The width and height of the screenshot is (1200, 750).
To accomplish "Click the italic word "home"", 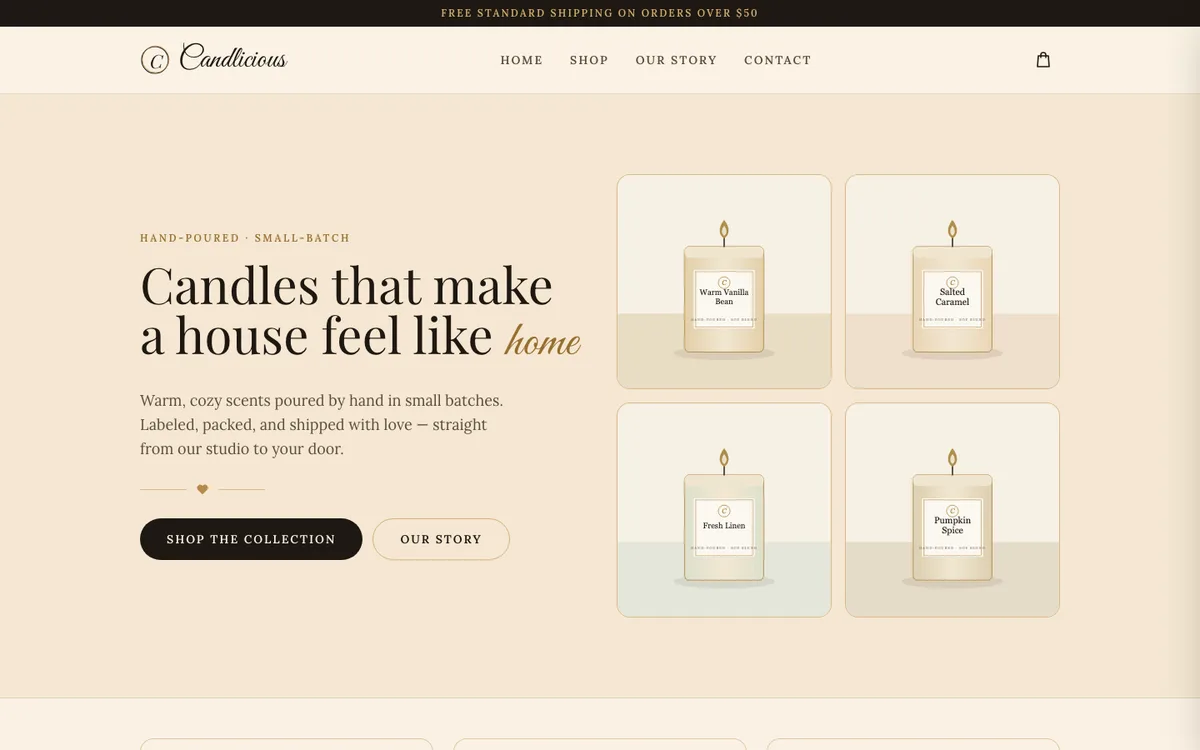I will tap(543, 341).
